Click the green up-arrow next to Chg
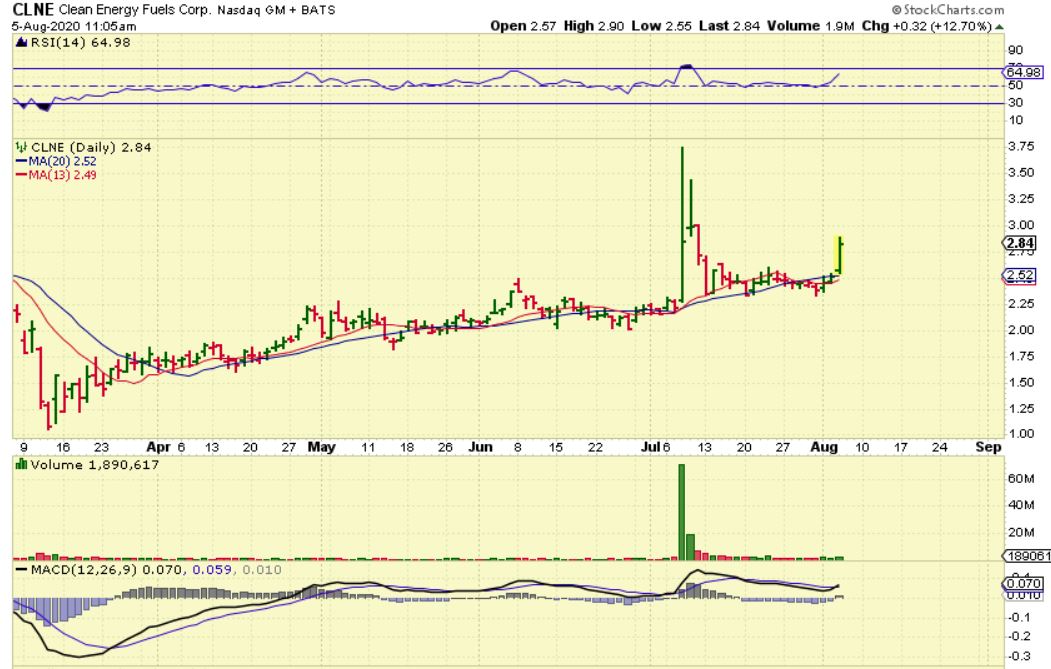The height and width of the screenshot is (669, 1051). click(x=999, y=27)
